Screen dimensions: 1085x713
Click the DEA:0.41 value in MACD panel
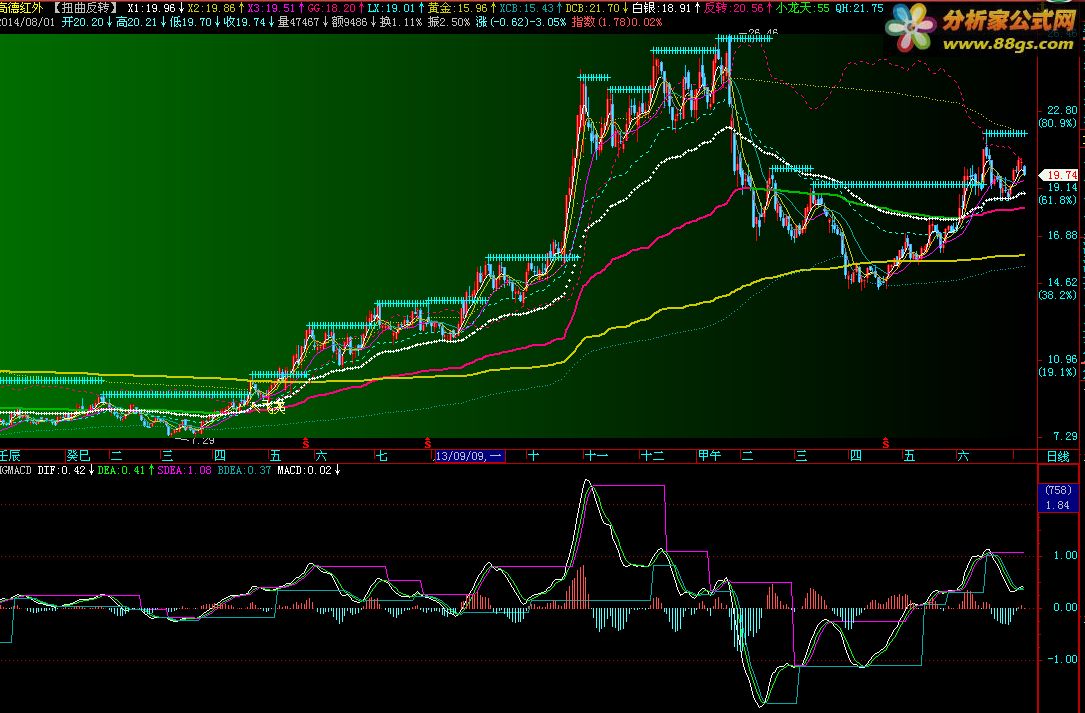[121, 470]
